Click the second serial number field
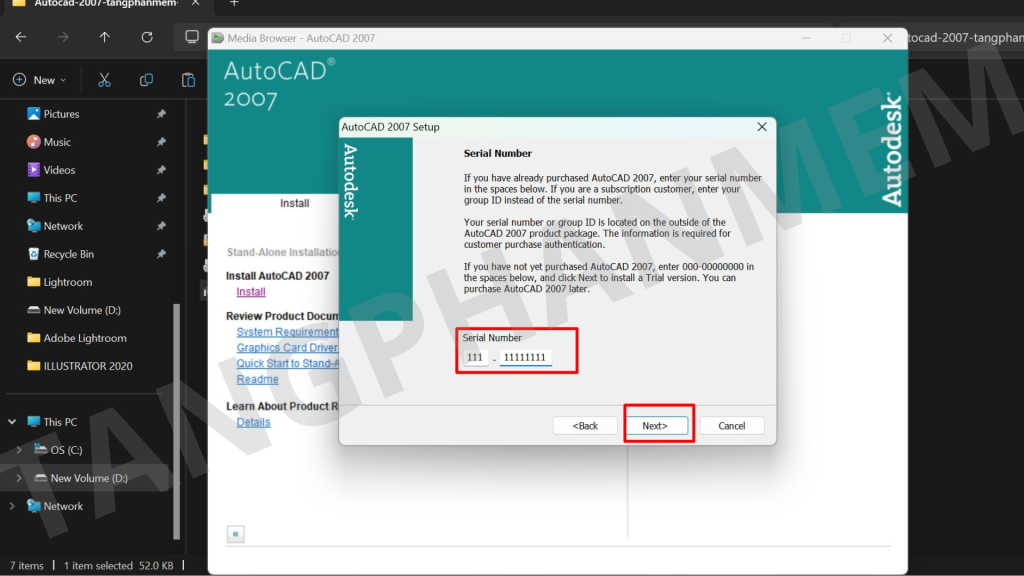 tap(525, 357)
